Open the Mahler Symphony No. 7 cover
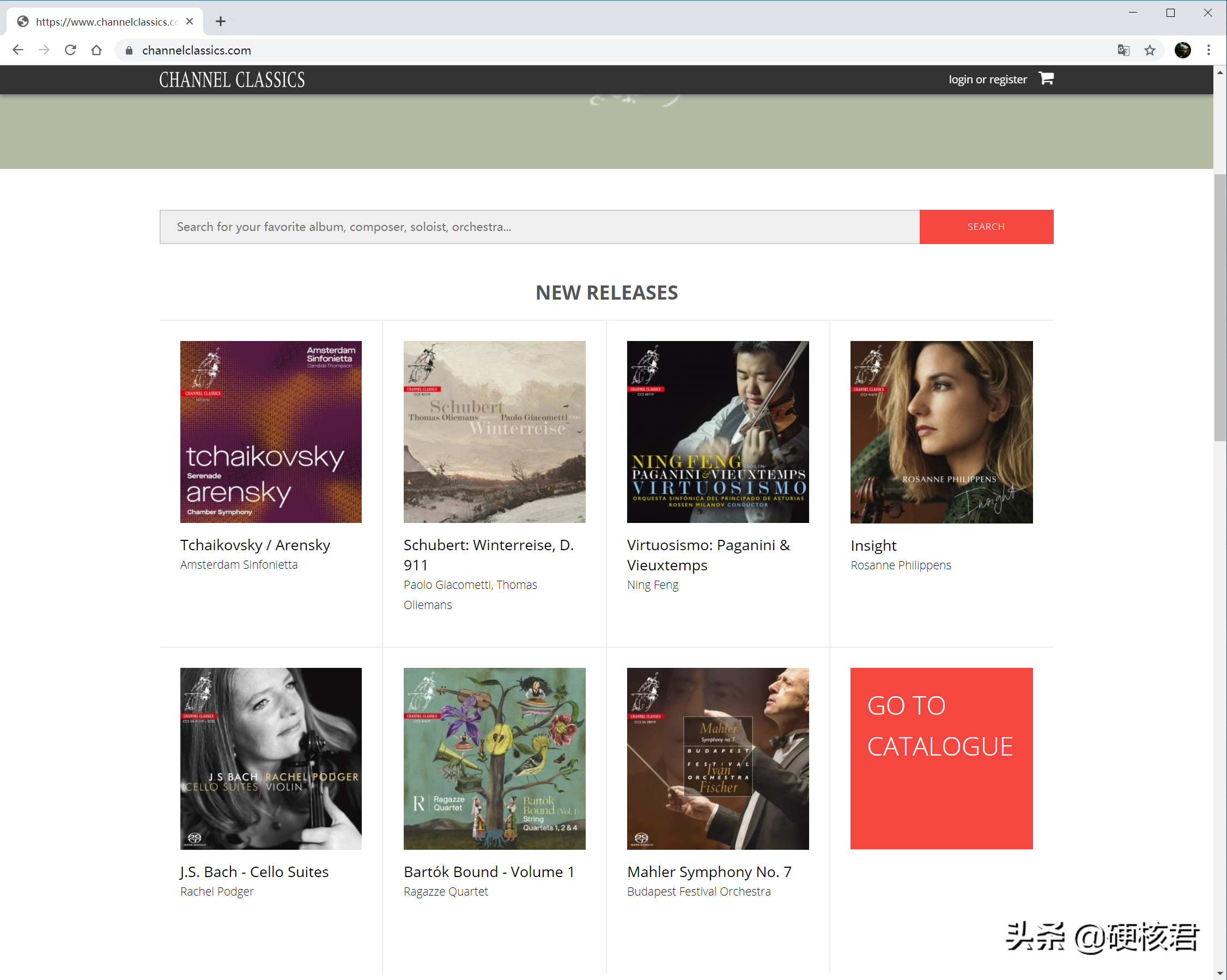 718,759
